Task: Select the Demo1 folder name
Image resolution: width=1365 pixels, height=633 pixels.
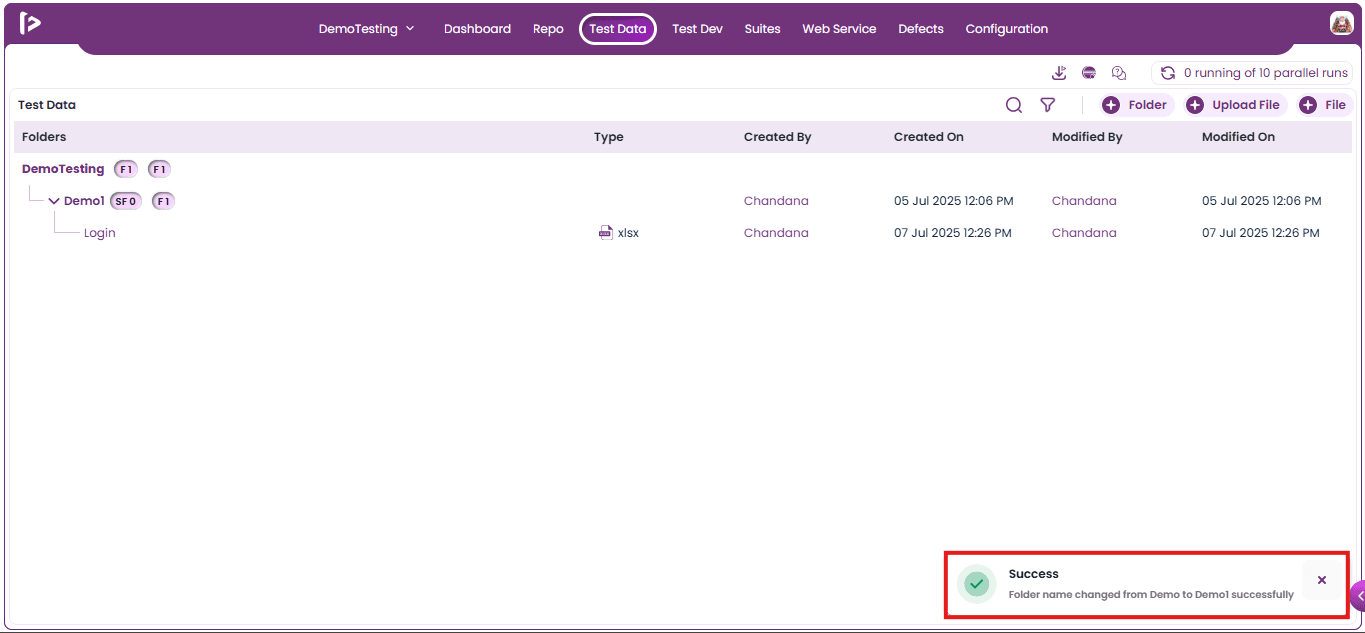Action: (x=84, y=201)
